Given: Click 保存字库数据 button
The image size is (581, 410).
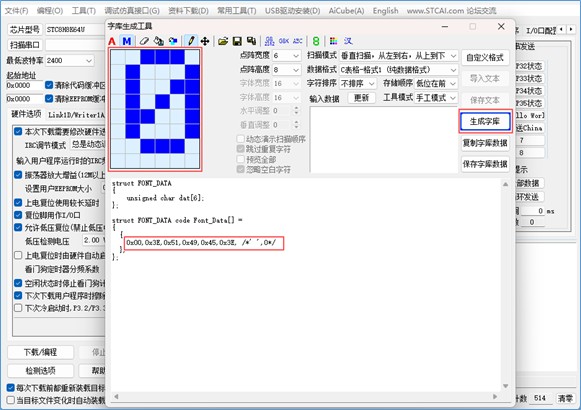Looking at the screenshot, I should pos(485,164).
